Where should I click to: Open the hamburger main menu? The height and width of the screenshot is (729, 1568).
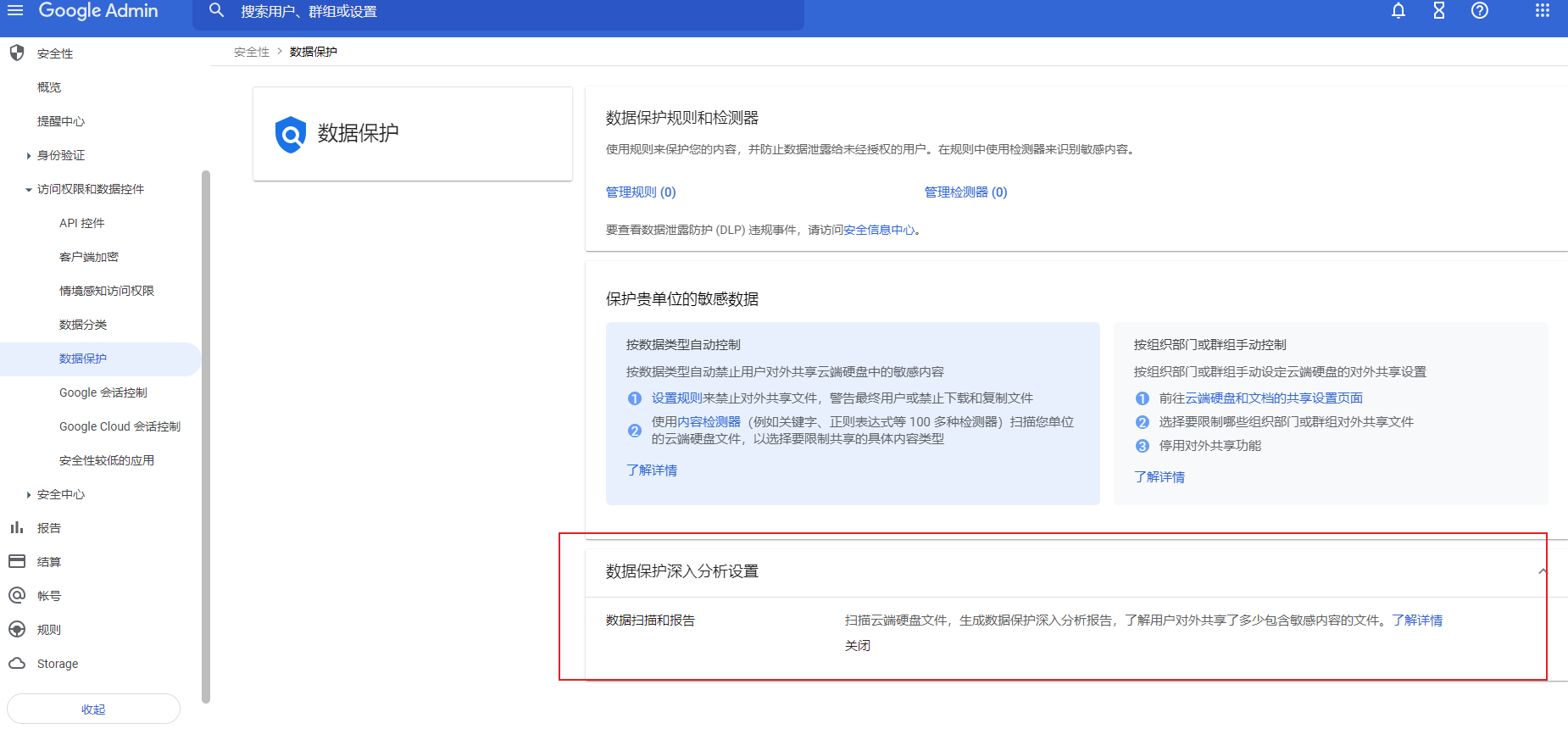[x=15, y=10]
